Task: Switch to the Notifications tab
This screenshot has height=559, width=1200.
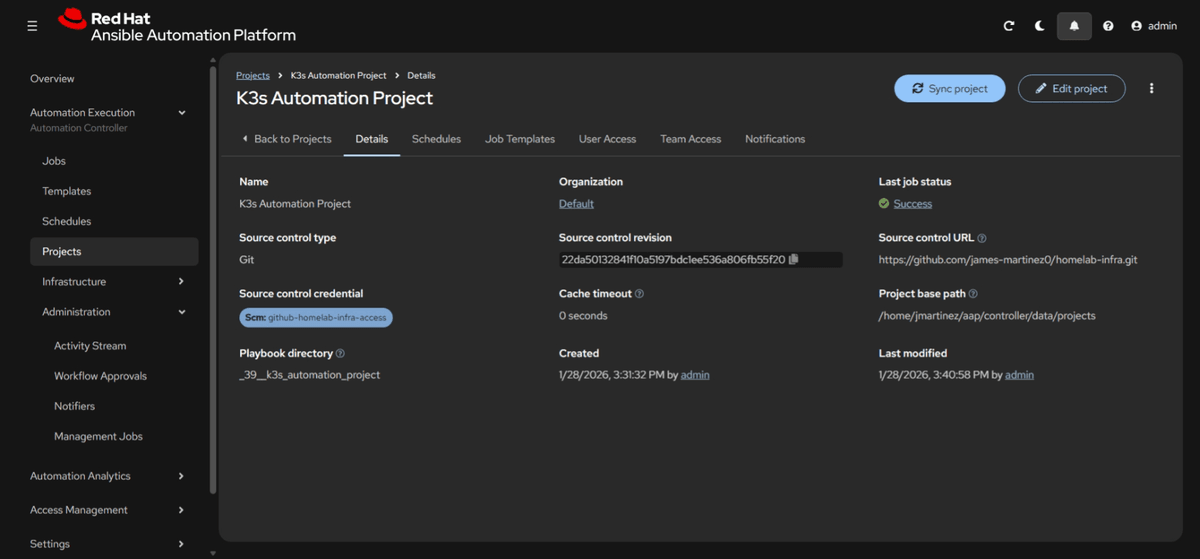Action: (x=775, y=139)
